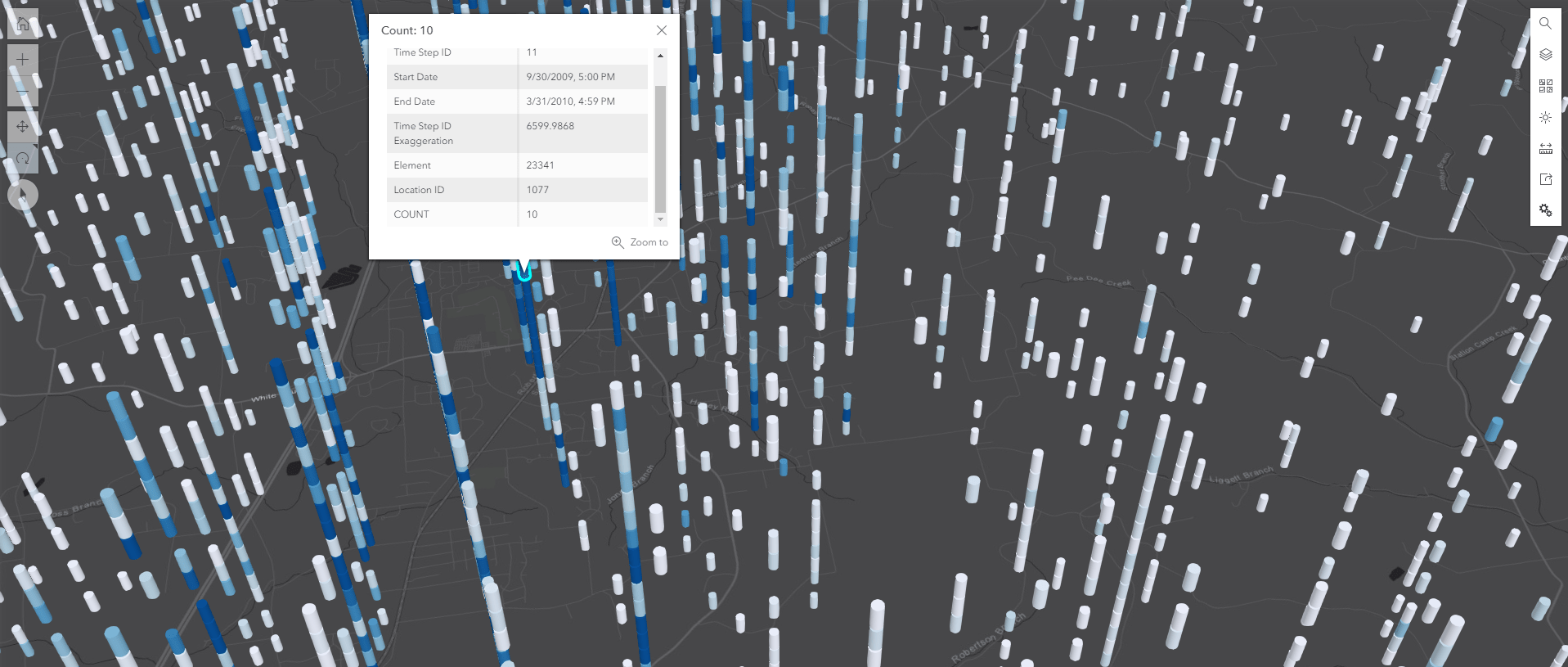
Task: Activate the rotate navigation tool
Action: (23, 157)
